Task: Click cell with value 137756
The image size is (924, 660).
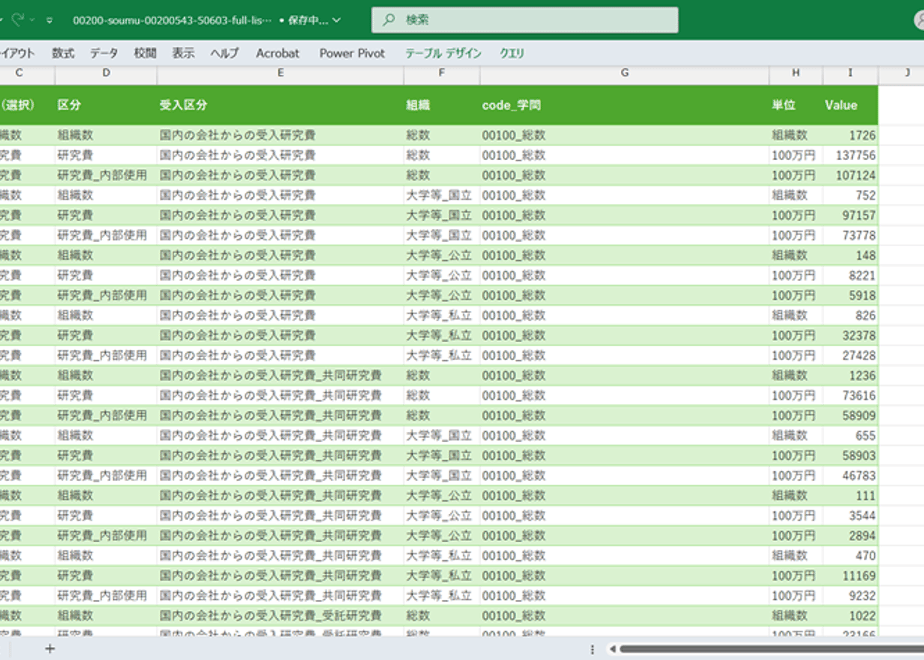Action: 850,155
